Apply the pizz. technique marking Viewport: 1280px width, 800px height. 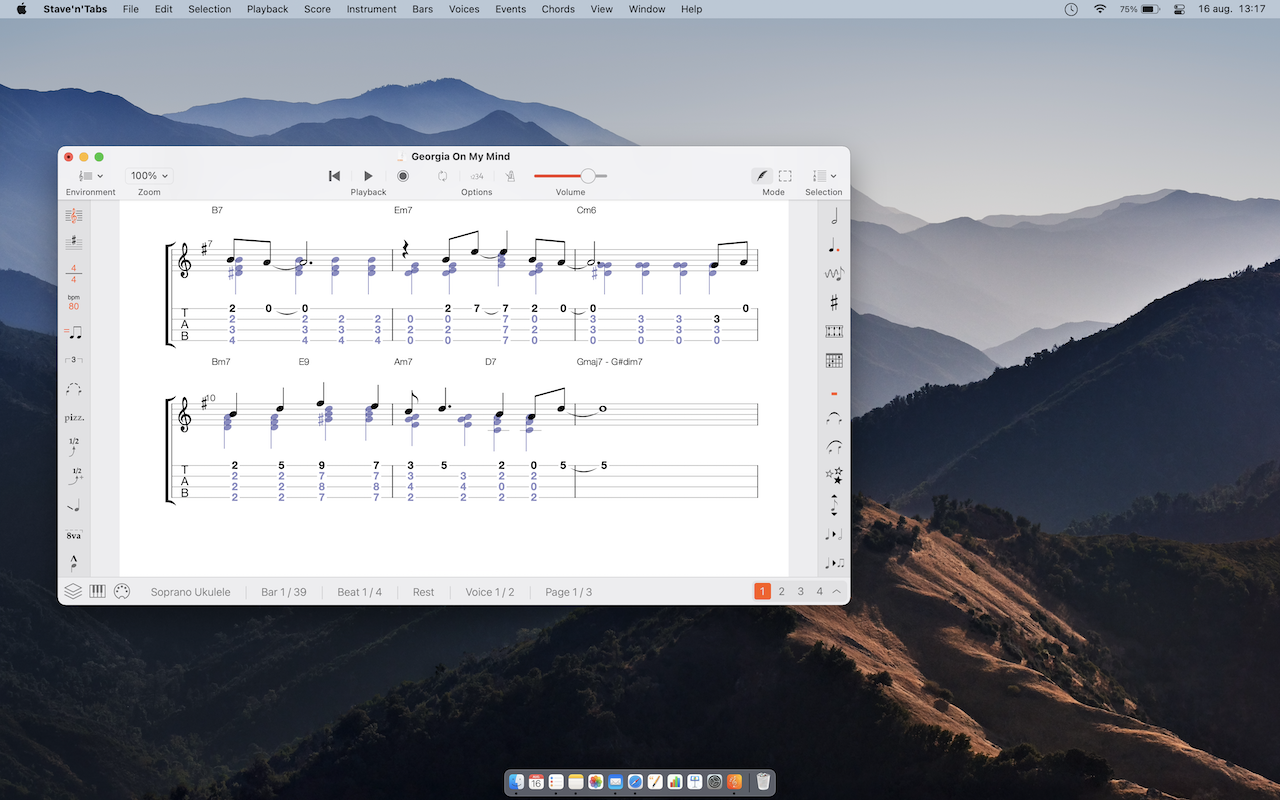point(73,417)
